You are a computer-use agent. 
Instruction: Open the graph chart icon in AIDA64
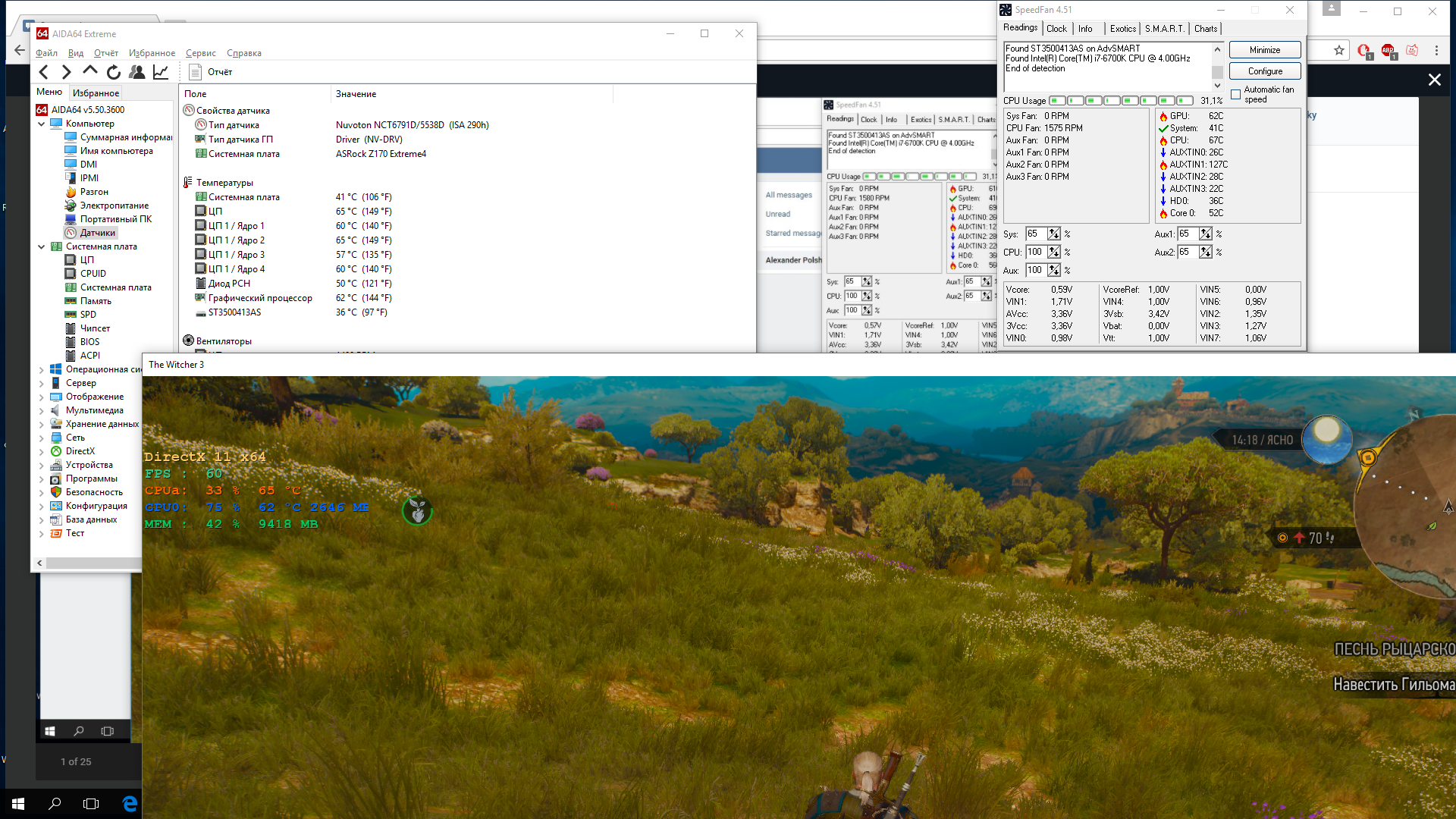(x=161, y=72)
